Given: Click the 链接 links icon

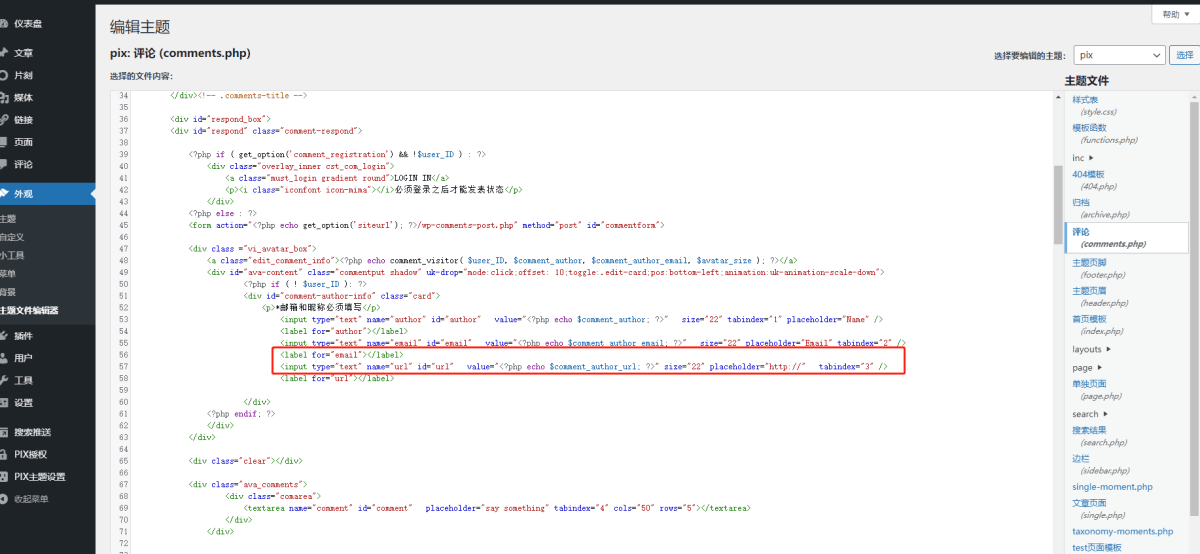Looking at the screenshot, I should tap(5, 120).
